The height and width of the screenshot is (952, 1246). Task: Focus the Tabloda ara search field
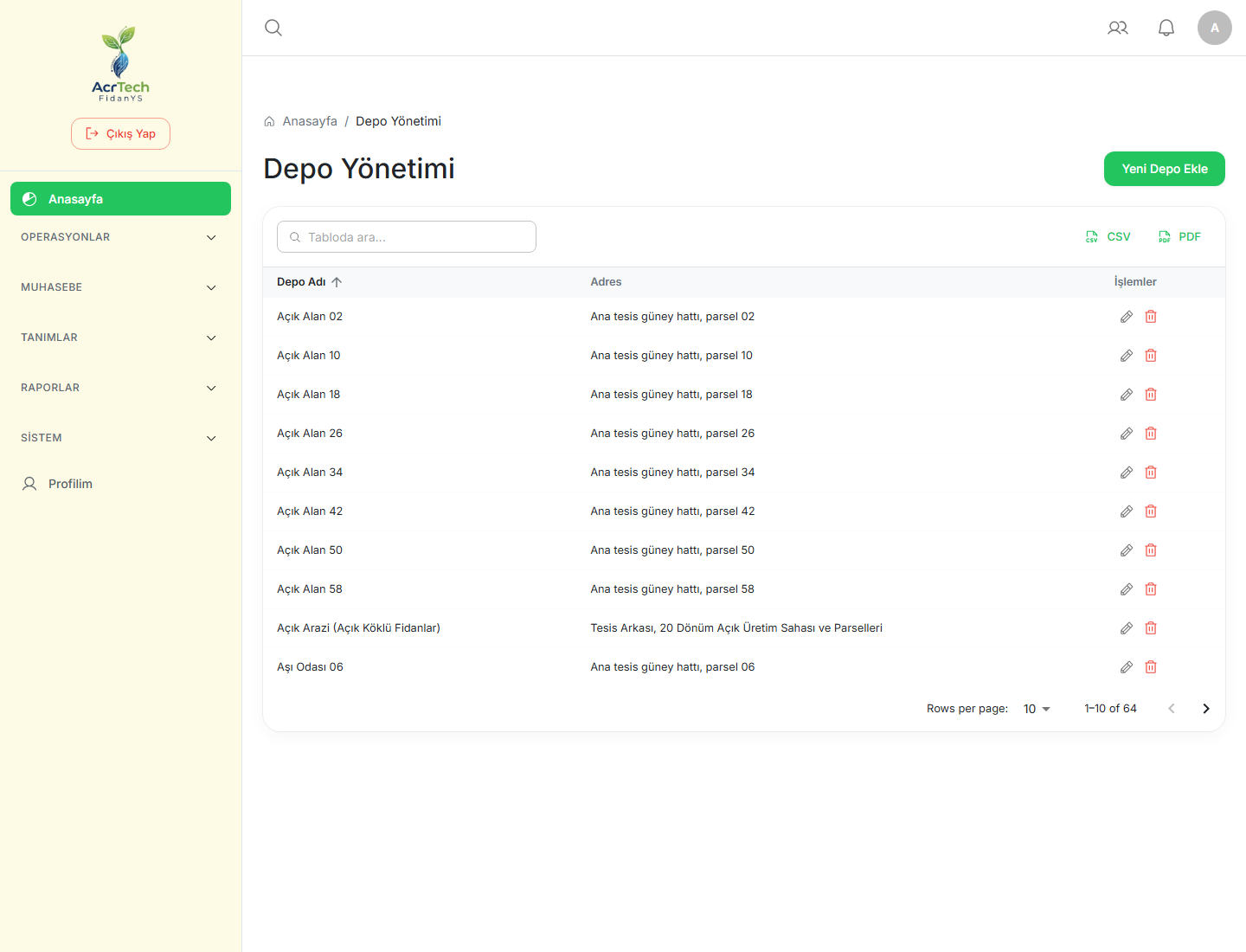pyautogui.click(x=407, y=237)
